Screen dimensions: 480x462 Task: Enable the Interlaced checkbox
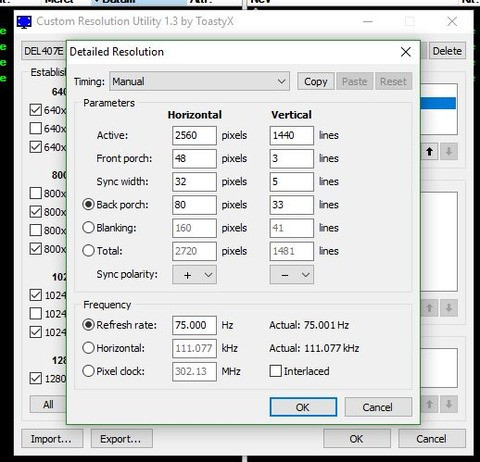pos(275,371)
